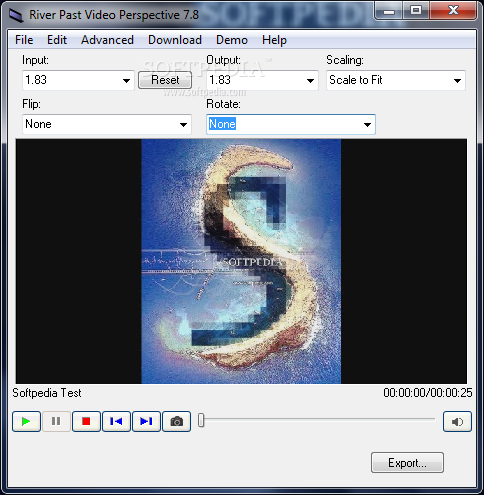Open the File menu
Screen dimensions: 484x495
(24, 40)
